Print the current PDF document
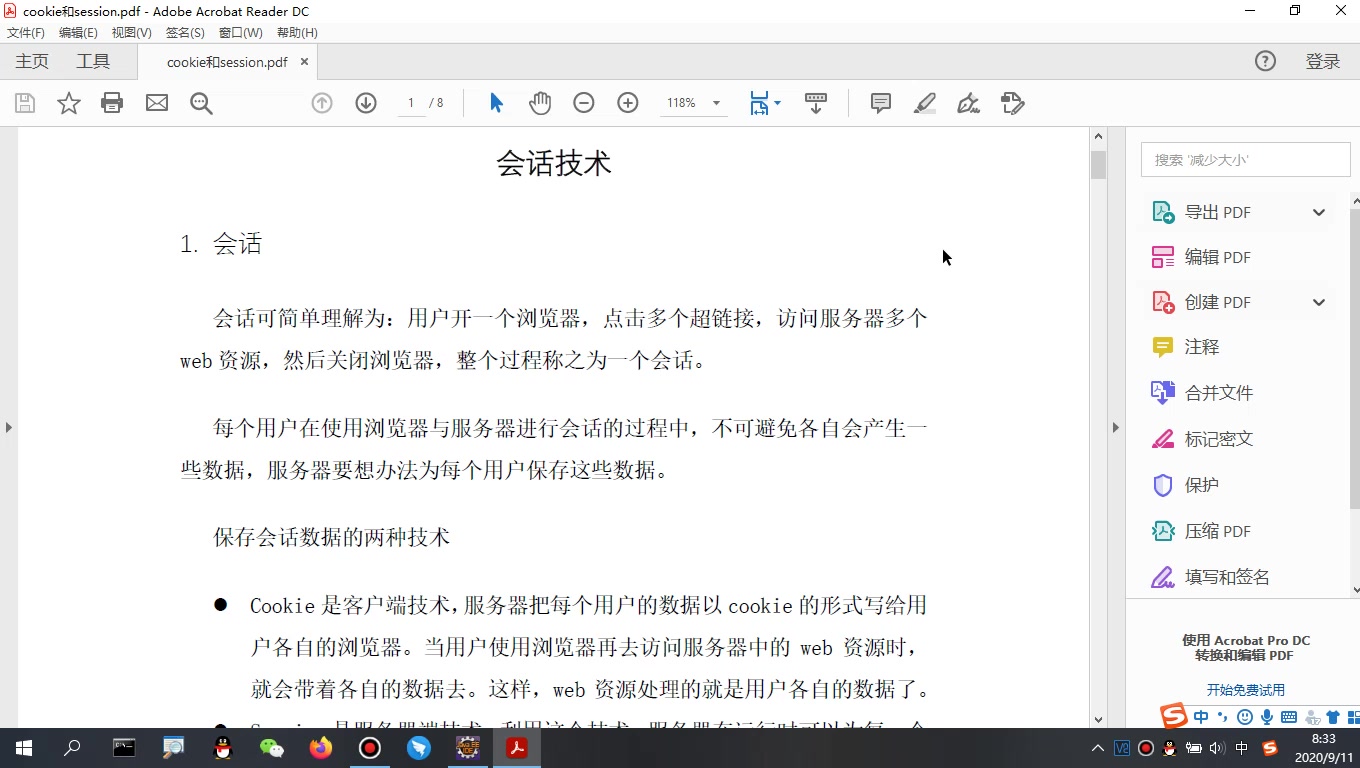Viewport: 1360px width, 768px height. point(111,103)
